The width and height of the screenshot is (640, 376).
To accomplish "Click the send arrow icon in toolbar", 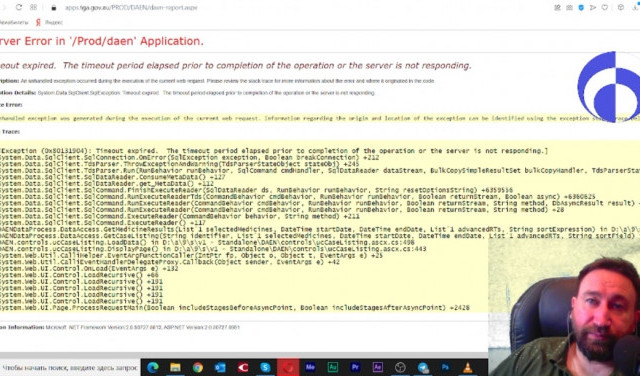I will [593, 7].
